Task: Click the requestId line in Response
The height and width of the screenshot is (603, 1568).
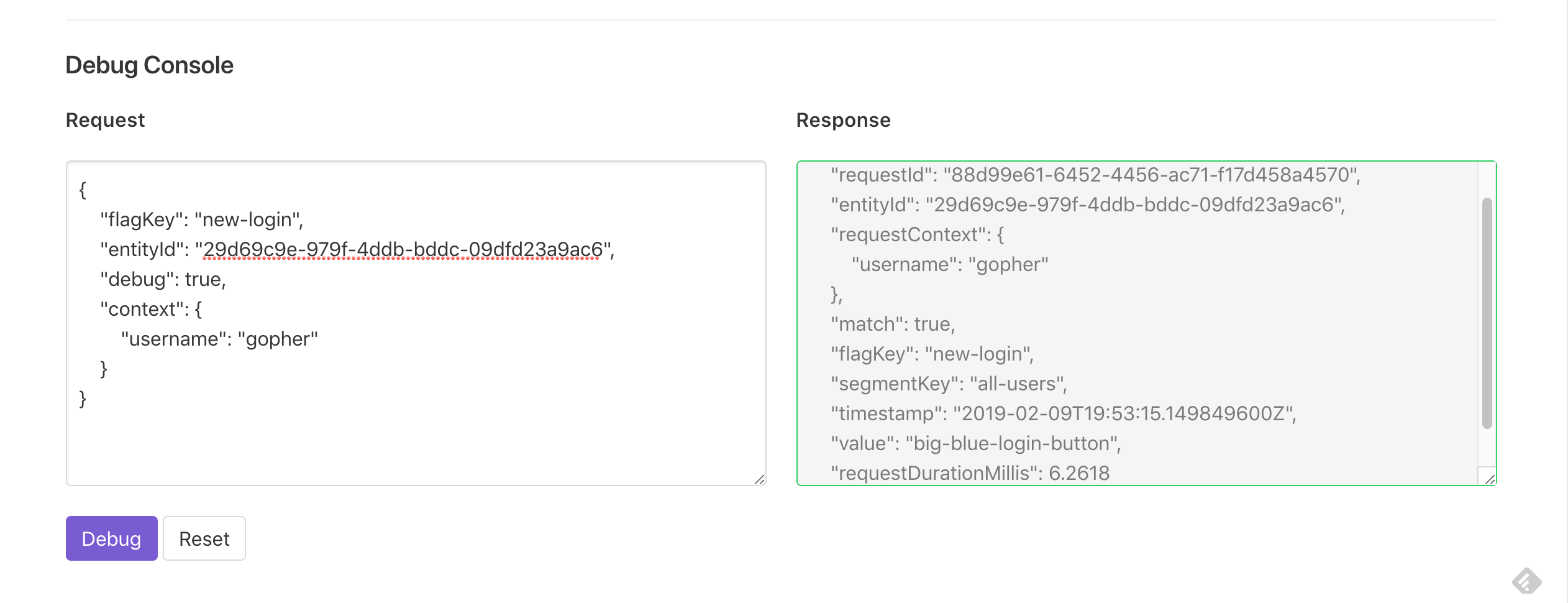Action: pyautogui.click(x=1096, y=175)
